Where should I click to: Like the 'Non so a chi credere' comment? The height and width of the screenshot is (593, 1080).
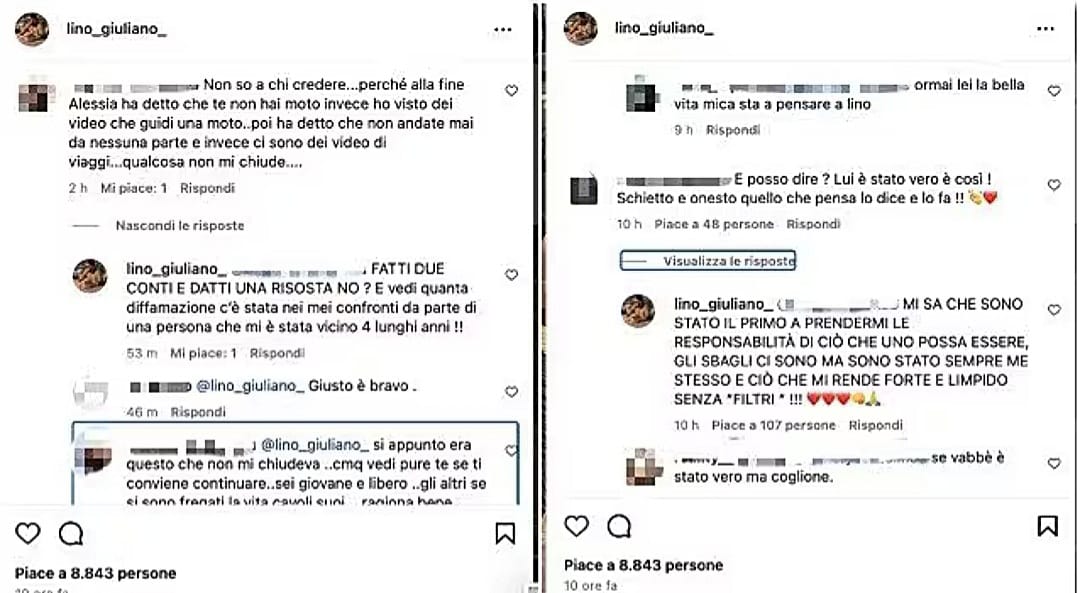pos(511,90)
